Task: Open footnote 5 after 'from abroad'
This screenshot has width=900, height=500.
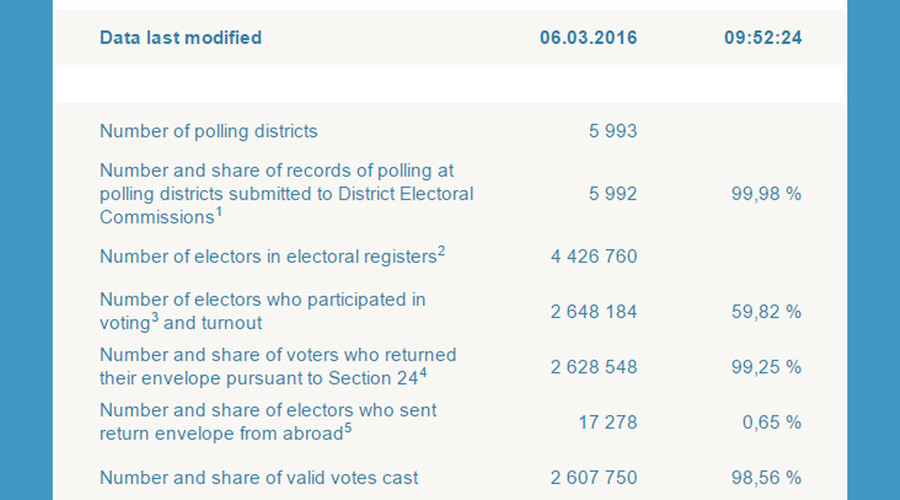Action: click(347, 428)
